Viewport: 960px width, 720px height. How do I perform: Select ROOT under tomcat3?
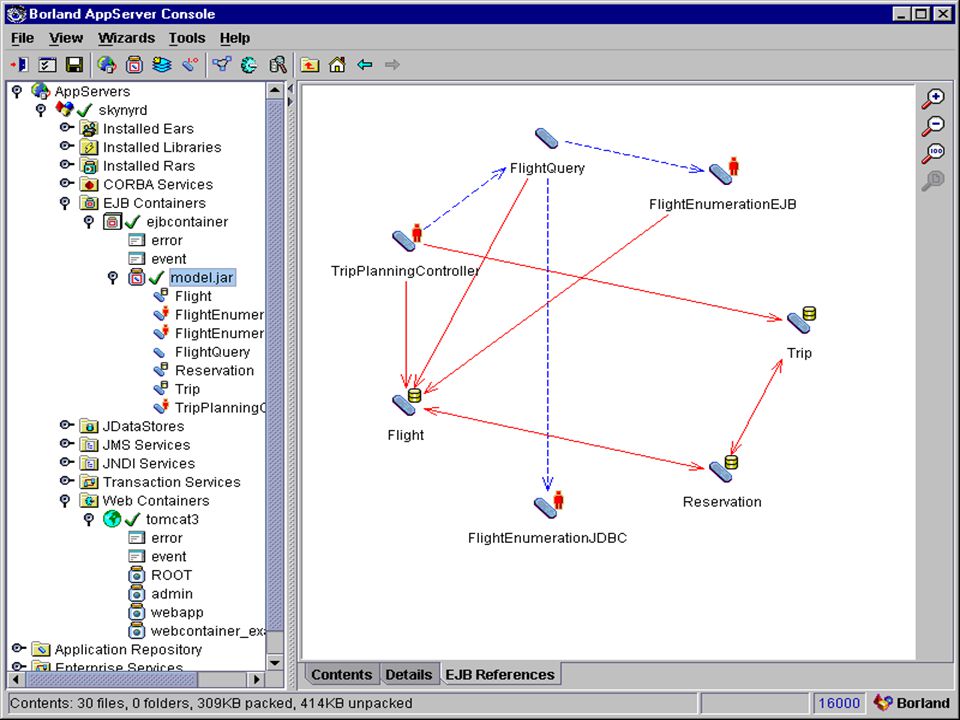[171, 575]
